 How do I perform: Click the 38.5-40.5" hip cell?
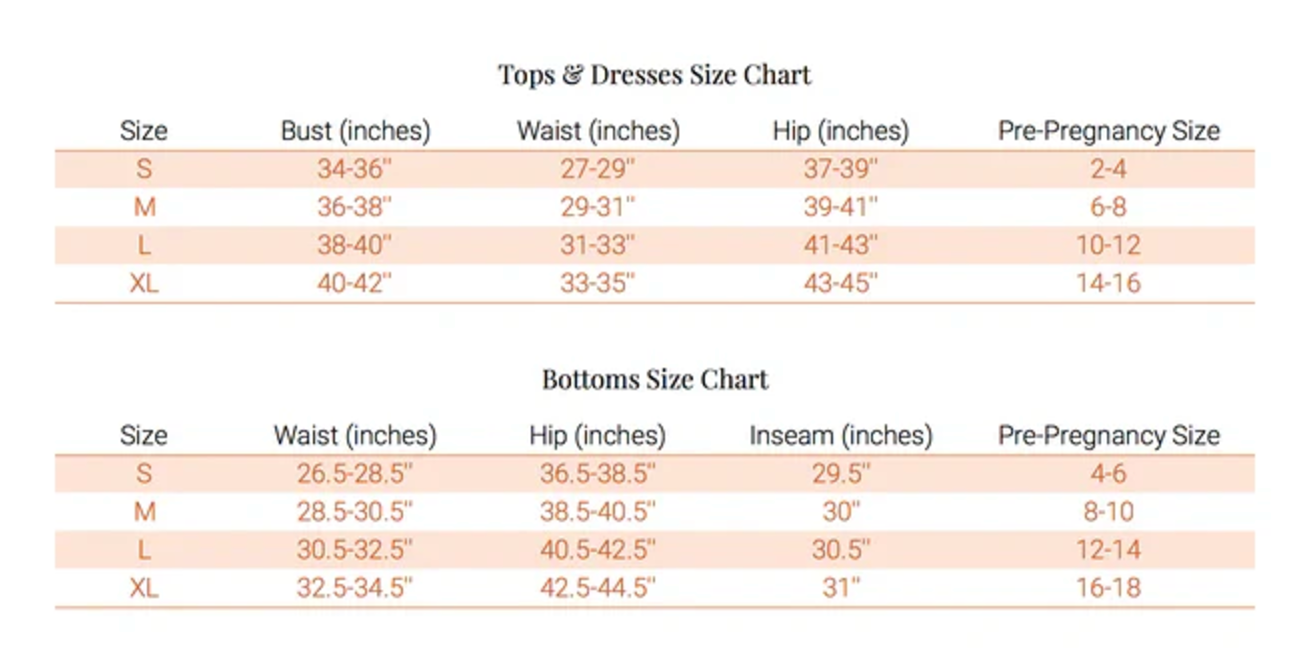click(x=598, y=512)
